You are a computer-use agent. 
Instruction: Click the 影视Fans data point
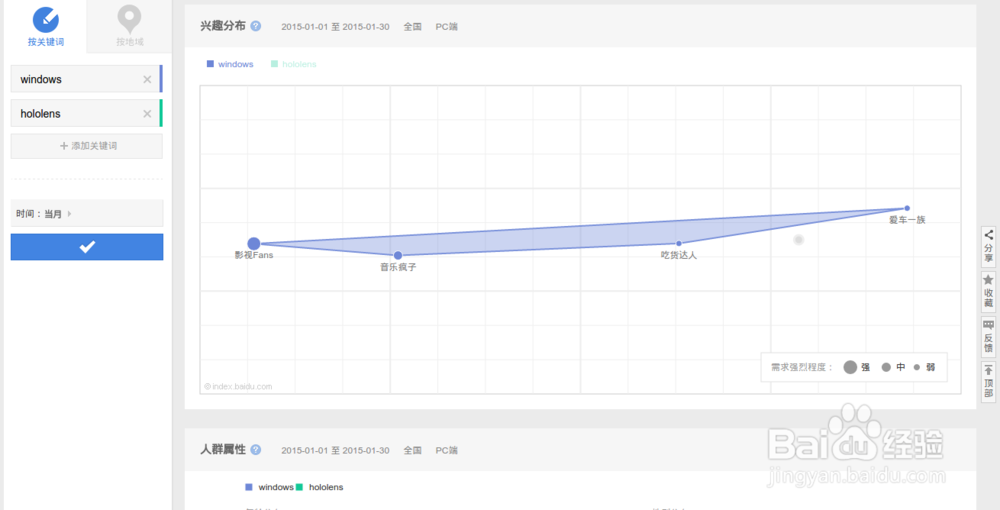(254, 244)
